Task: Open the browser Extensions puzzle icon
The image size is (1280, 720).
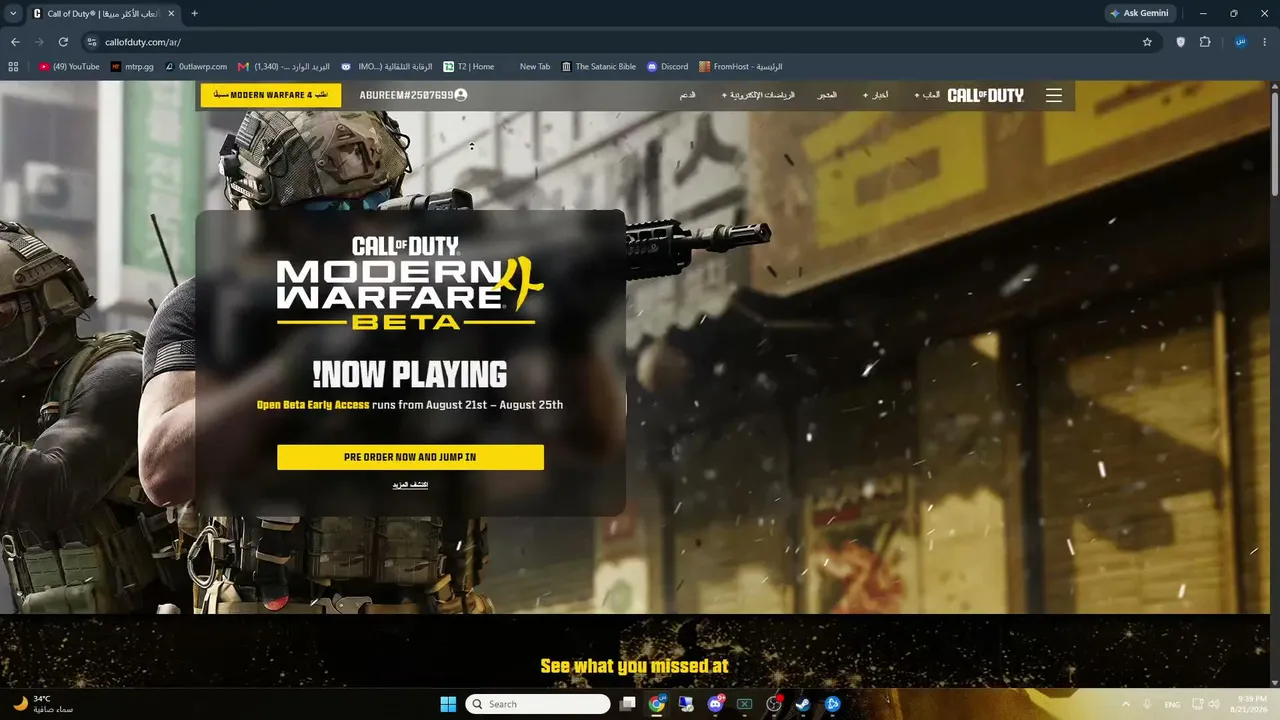Action: [x=1205, y=42]
